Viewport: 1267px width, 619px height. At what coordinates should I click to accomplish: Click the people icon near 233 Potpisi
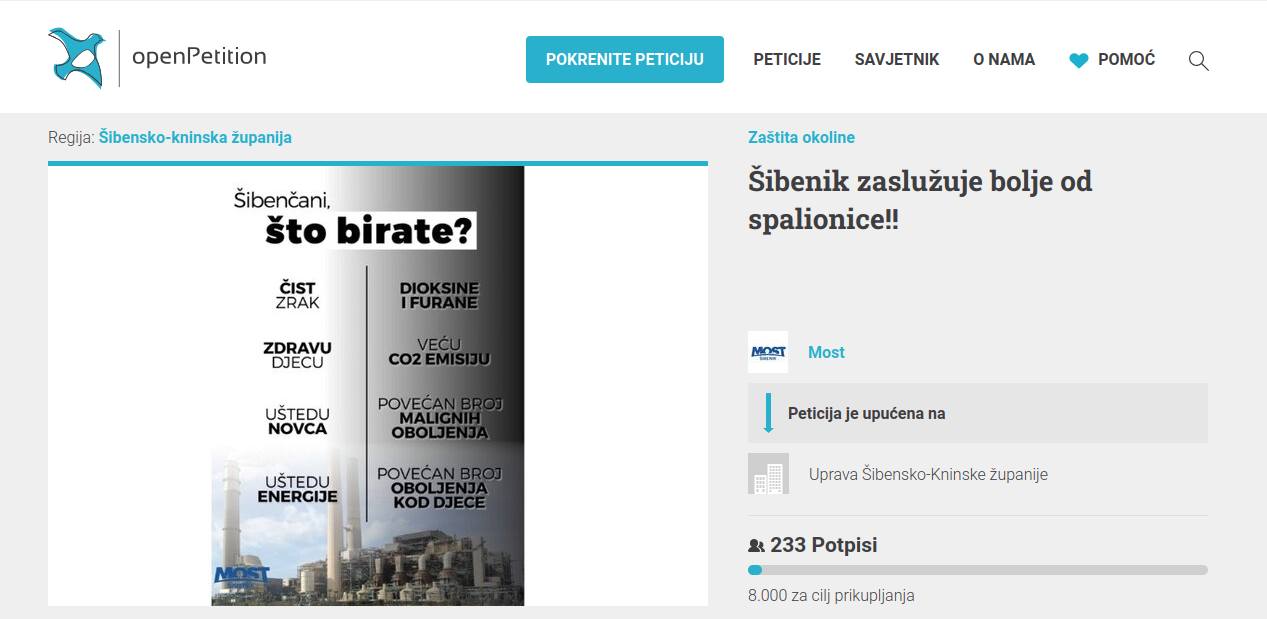click(756, 546)
